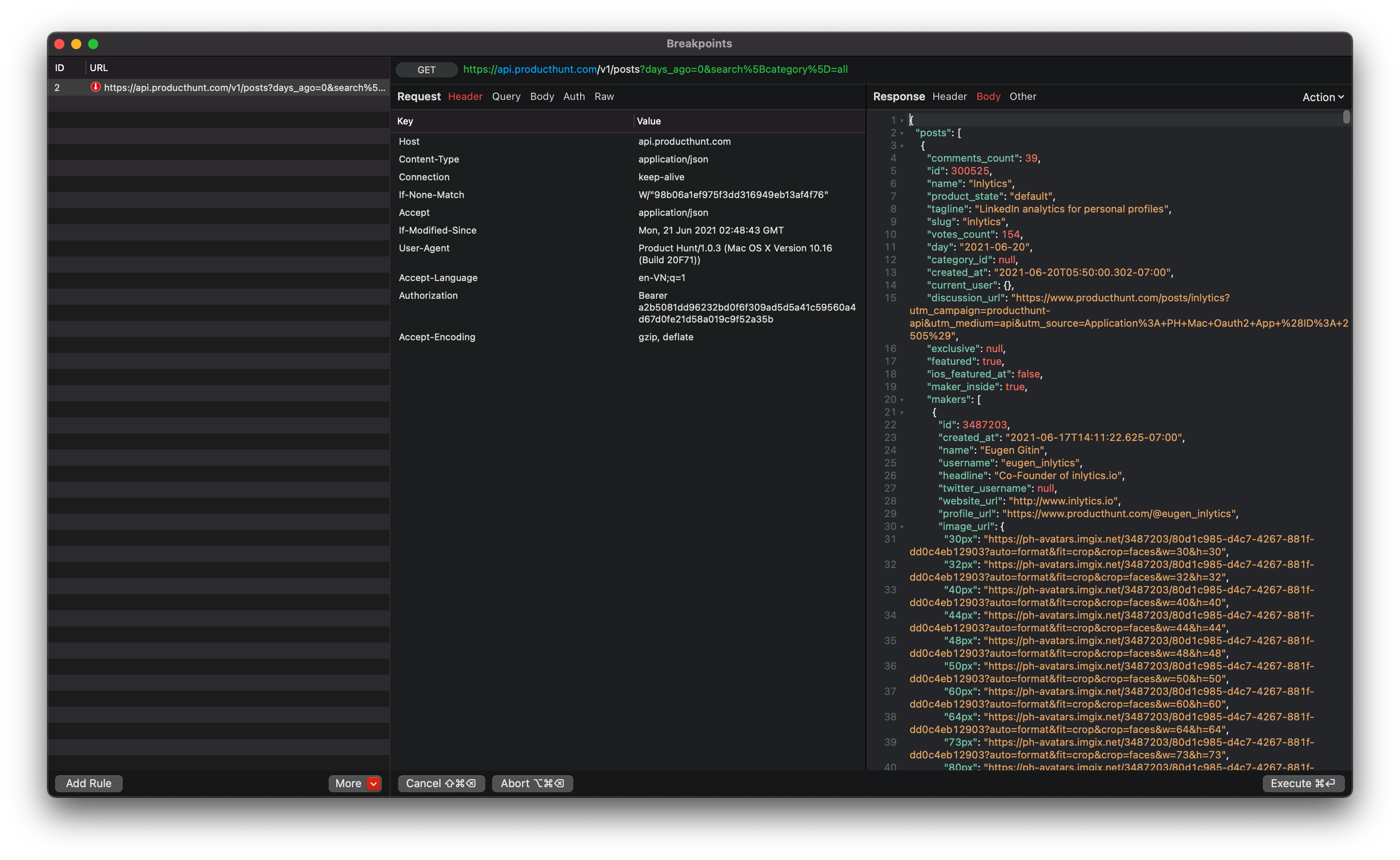Open the Request Raw tab
This screenshot has height=860, width=1400.
coord(604,96)
